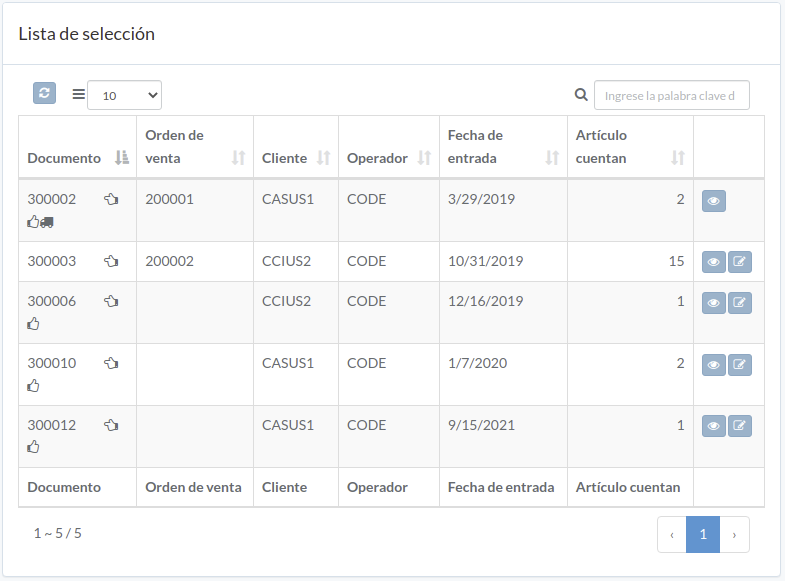The width and height of the screenshot is (785, 581).
Task: Go to previous page in pagination
Action: [672, 534]
